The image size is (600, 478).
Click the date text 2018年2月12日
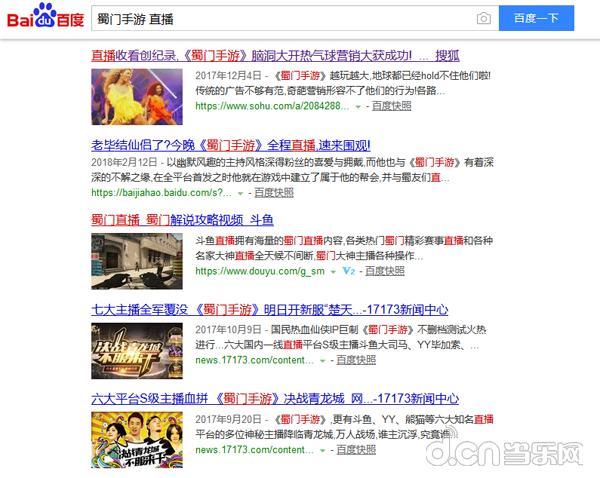[x=124, y=163]
